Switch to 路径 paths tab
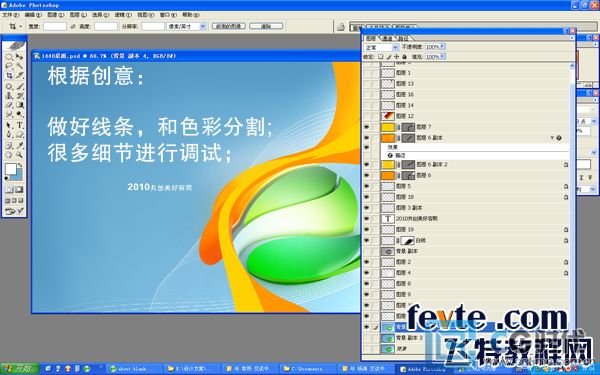 (403, 38)
